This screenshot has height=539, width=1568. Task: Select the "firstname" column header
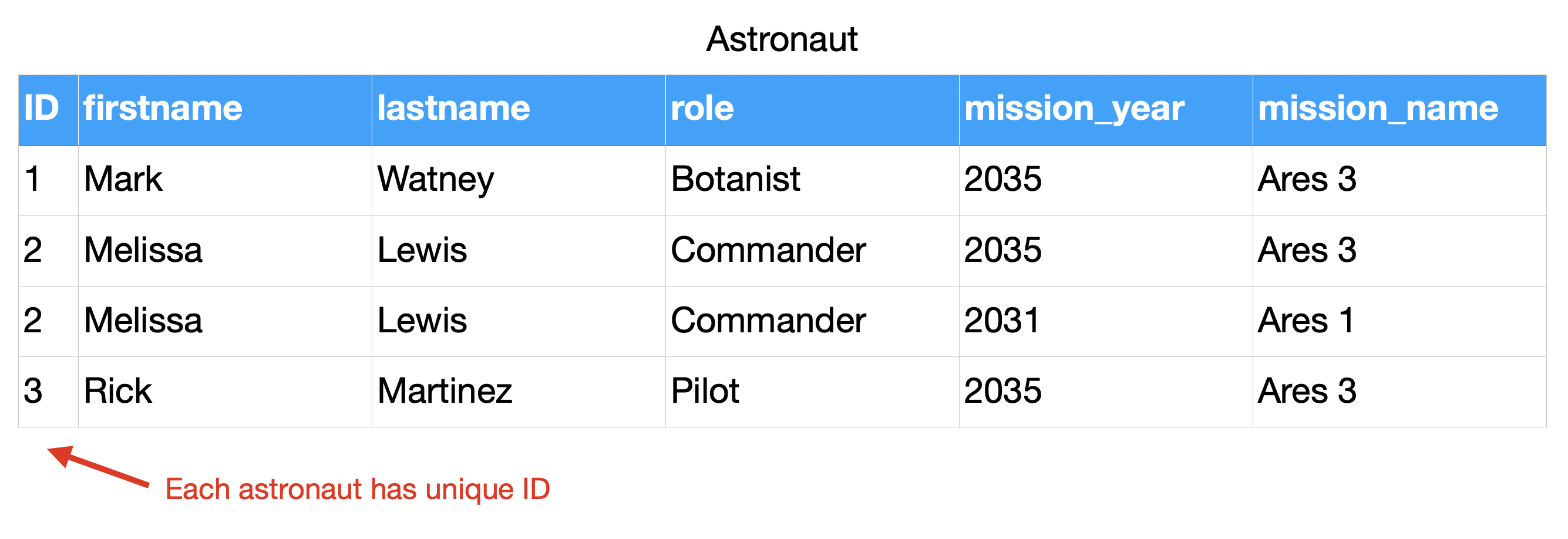[163, 109]
